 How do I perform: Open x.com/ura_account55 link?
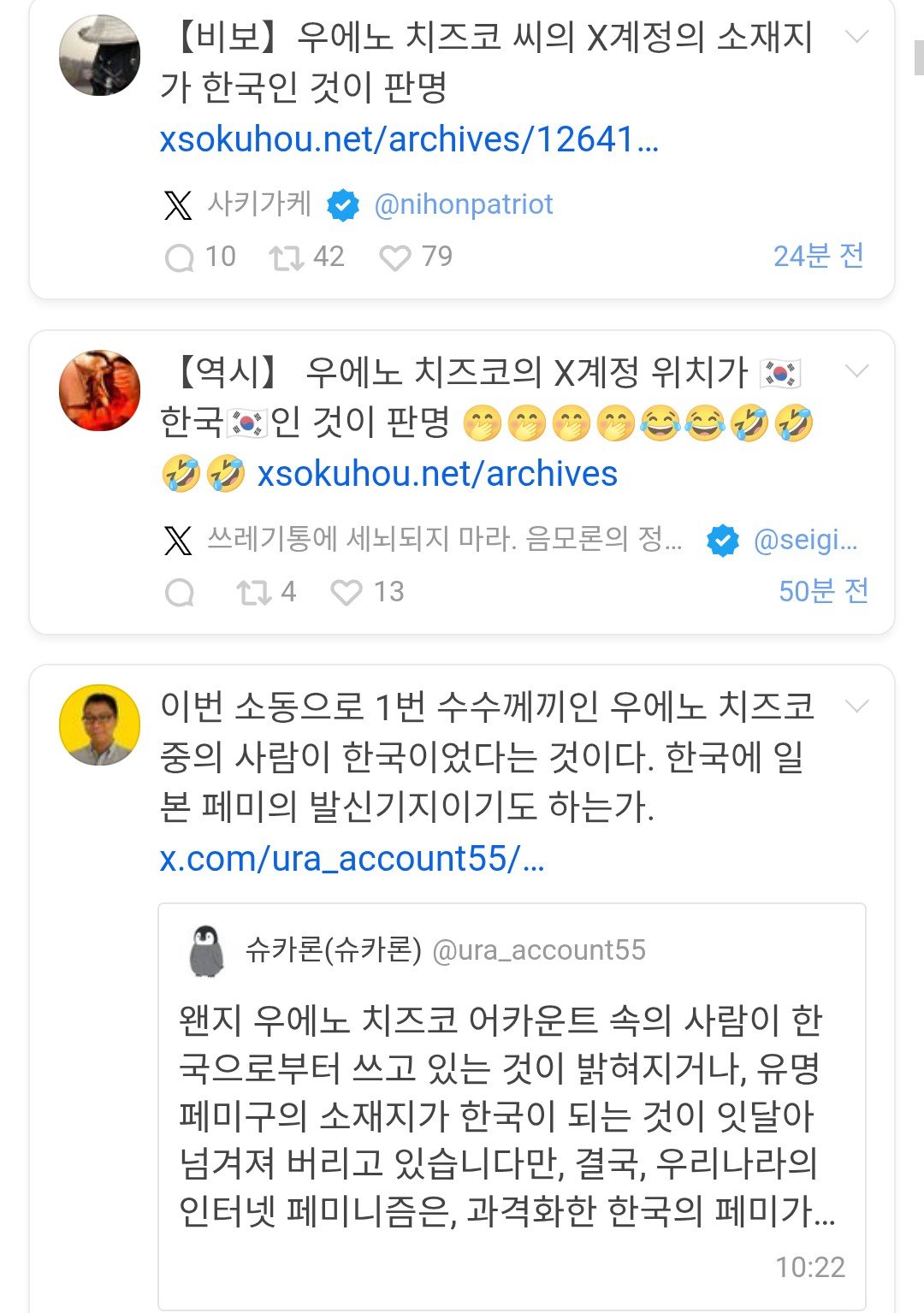click(x=352, y=859)
